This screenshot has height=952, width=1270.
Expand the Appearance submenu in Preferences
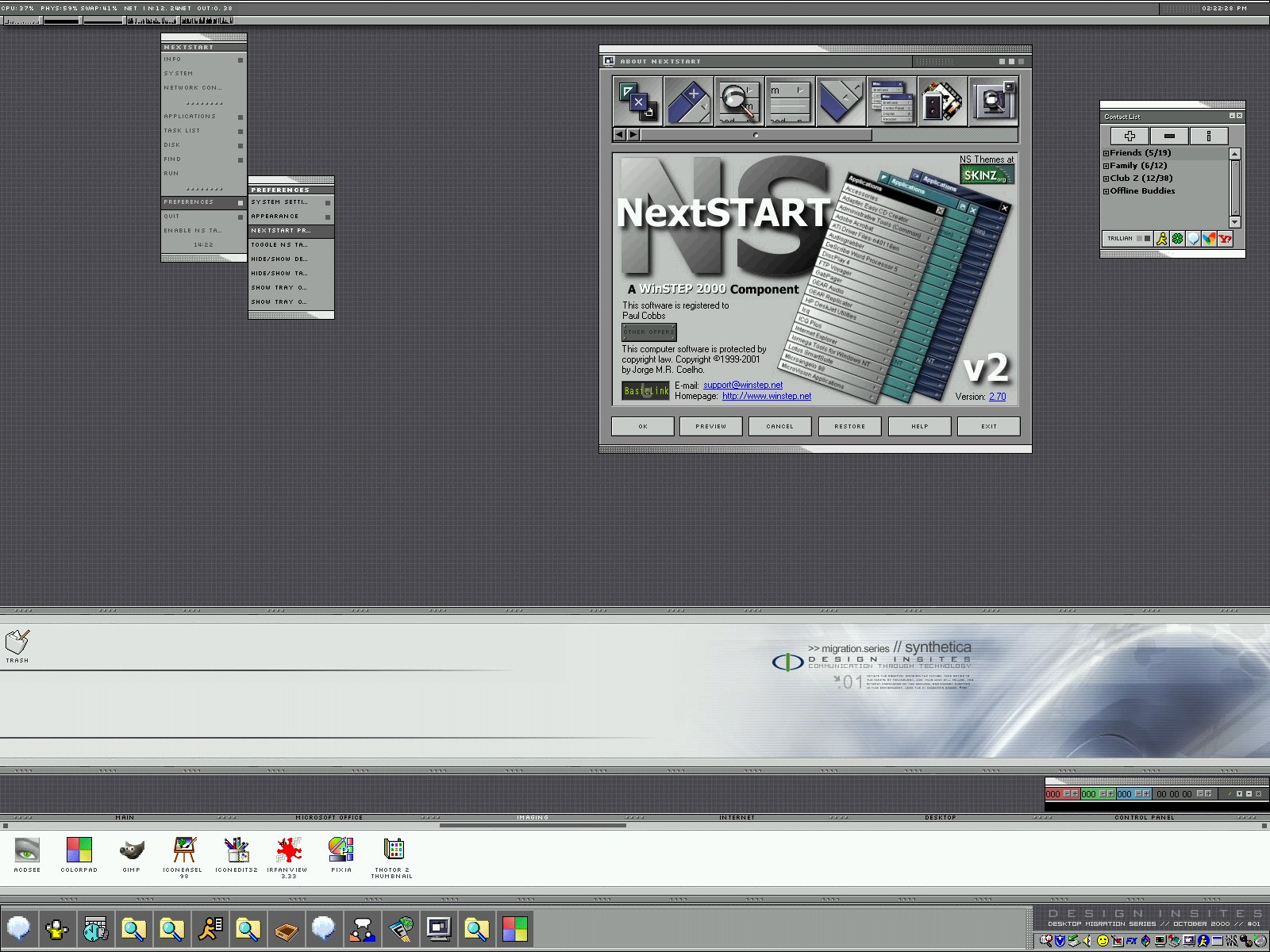pyautogui.click(x=328, y=217)
